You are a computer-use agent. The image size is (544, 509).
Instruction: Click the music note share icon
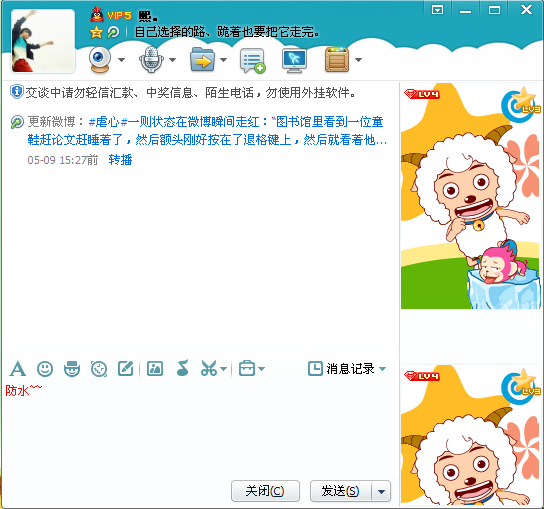182,368
